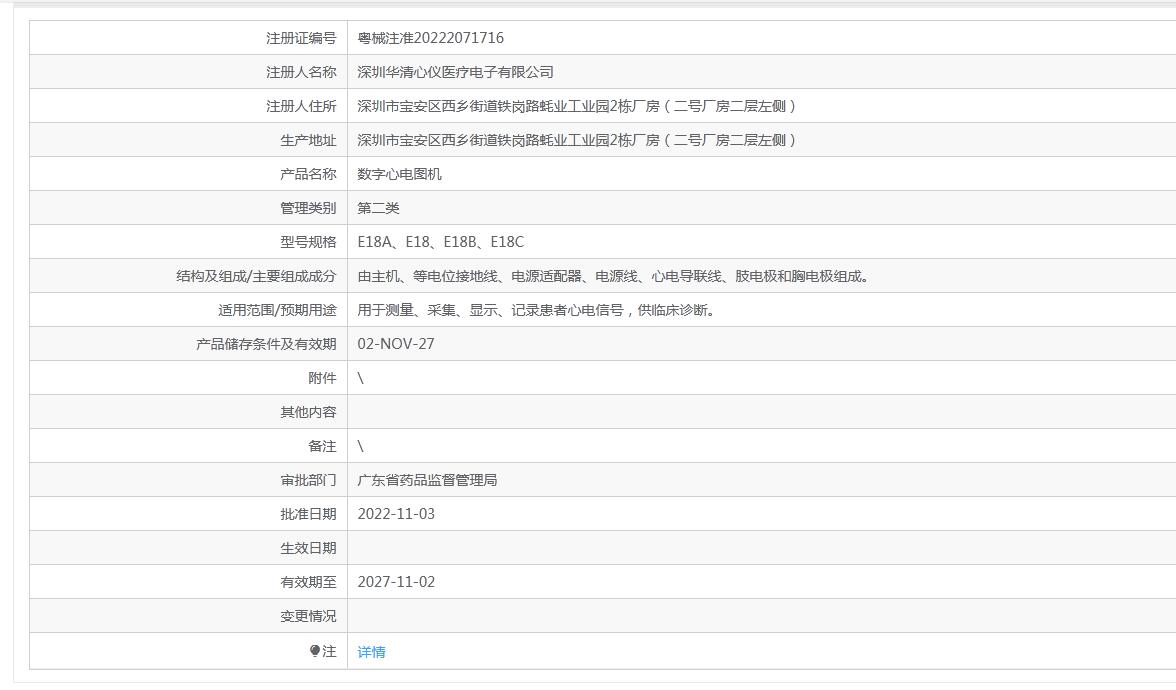Click the structure description starting 由主机
1176x690 pixels.
[x=613, y=276]
